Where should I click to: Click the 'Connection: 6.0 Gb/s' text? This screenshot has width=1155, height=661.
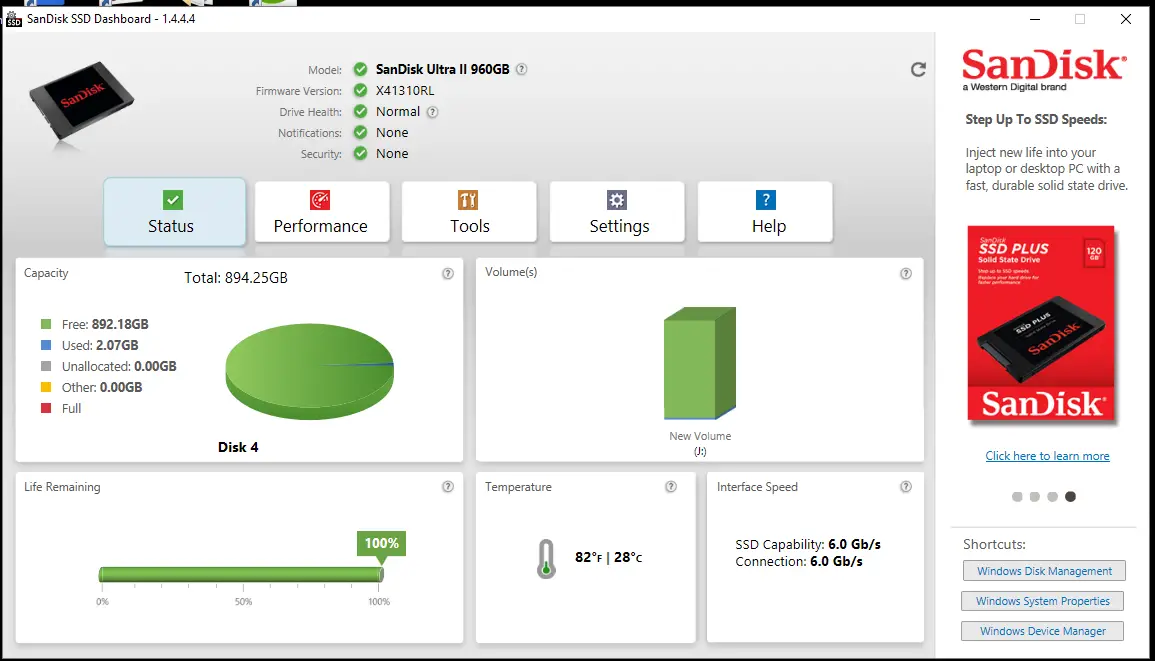pos(798,562)
